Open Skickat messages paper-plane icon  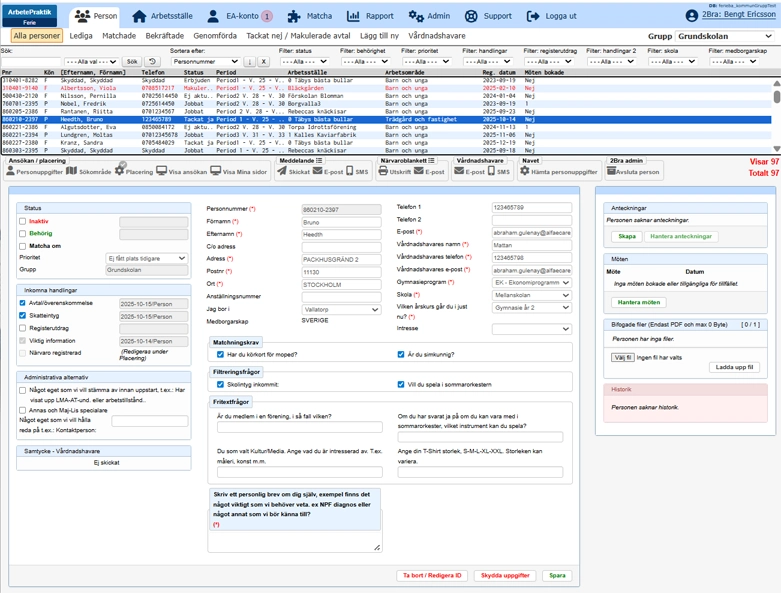(282, 171)
